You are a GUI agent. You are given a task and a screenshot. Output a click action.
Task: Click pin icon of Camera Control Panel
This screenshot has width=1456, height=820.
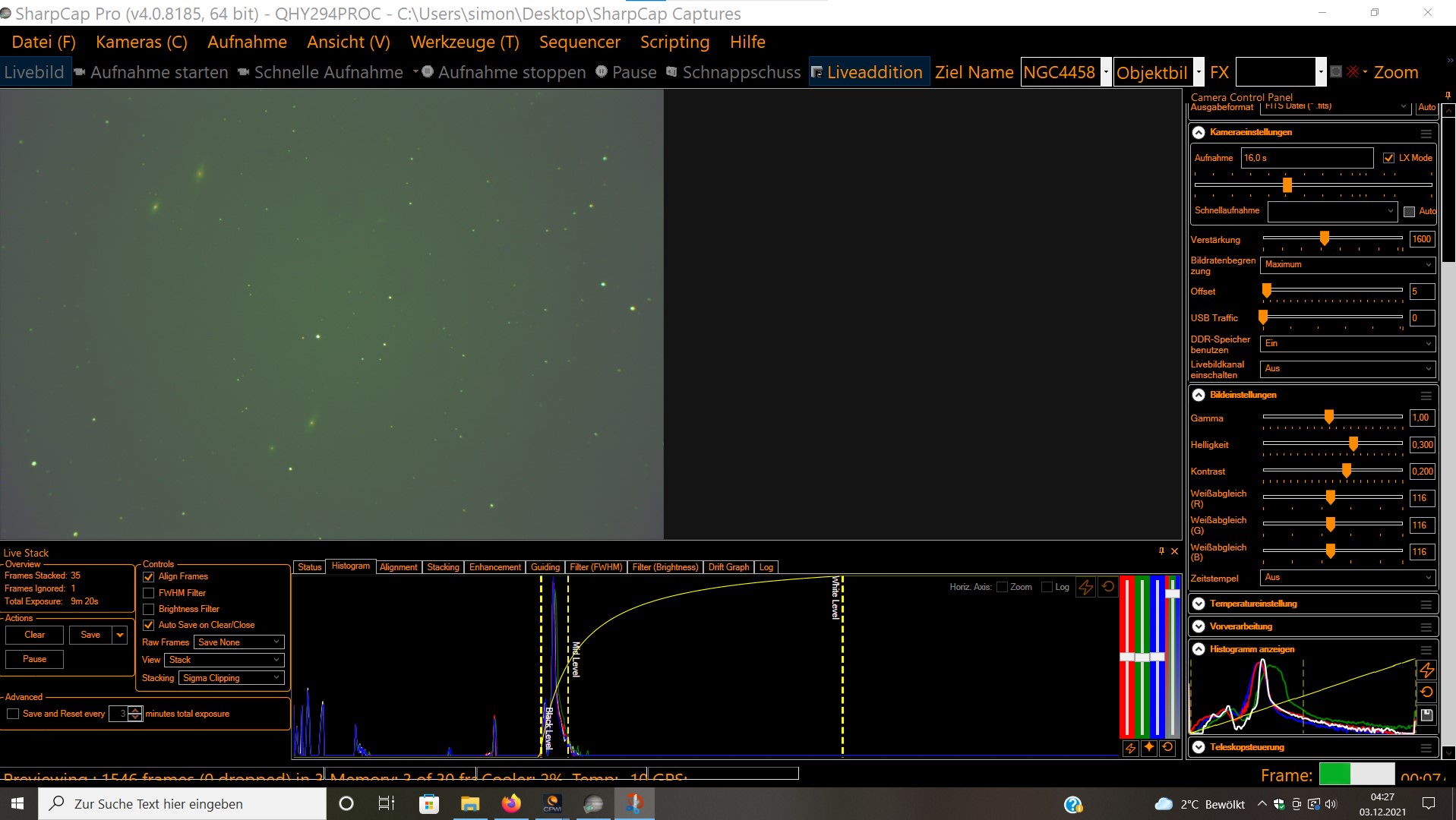click(x=1448, y=96)
